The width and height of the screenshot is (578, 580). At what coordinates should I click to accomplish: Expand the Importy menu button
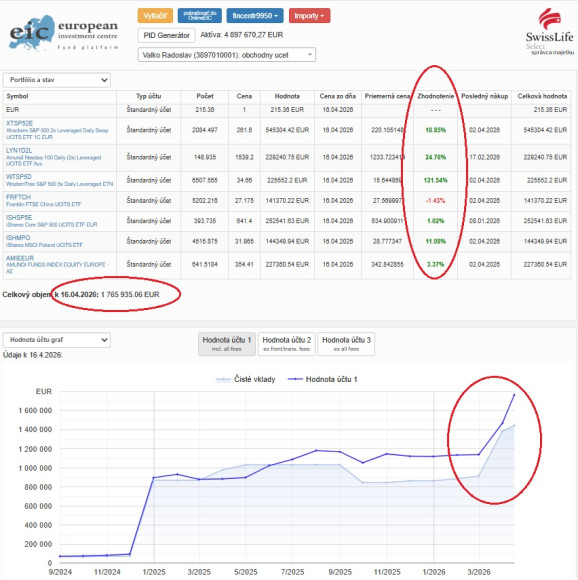tap(309, 16)
